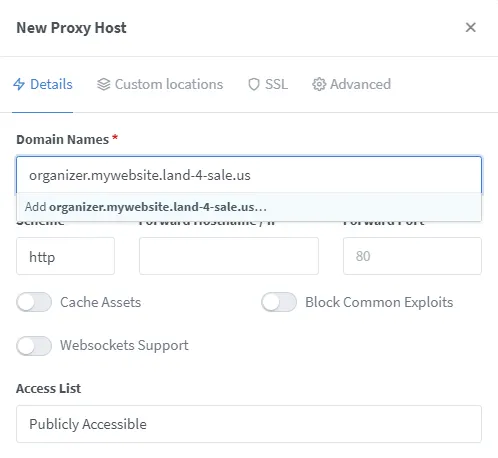
Task: Enable the Cache Assets toggle
Action: coord(34,302)
